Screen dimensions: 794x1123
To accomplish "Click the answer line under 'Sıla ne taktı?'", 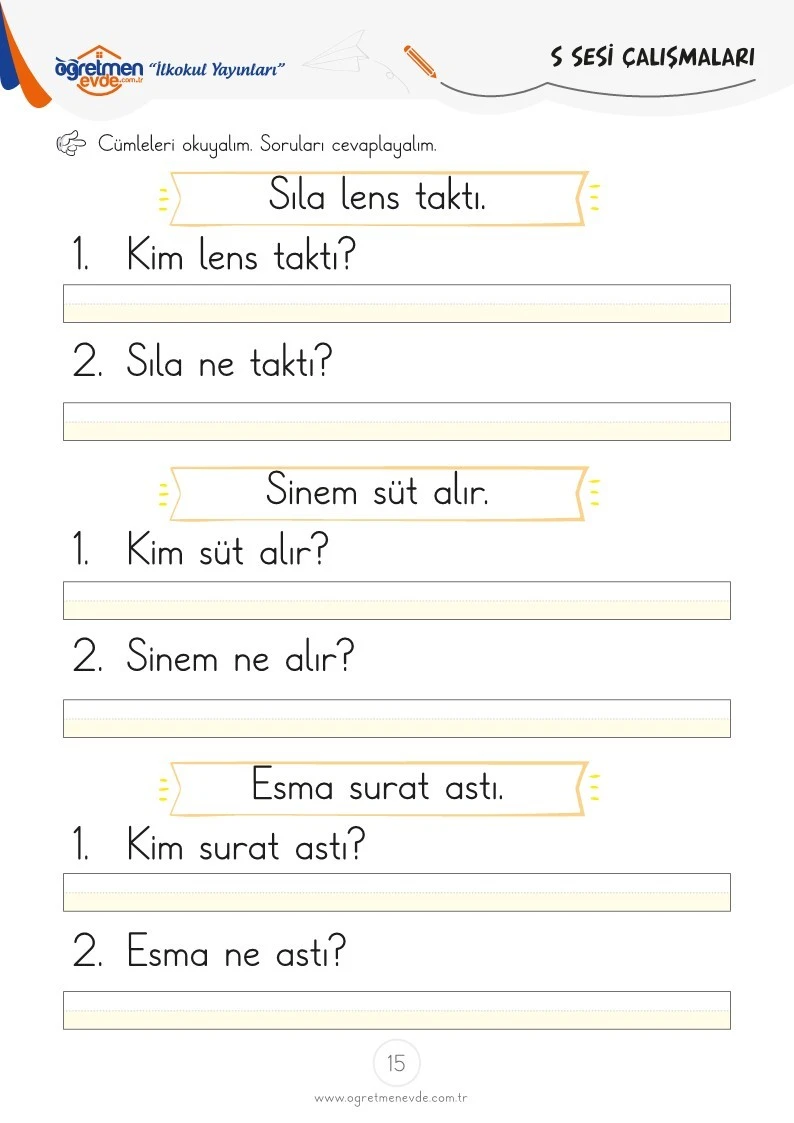I will tap(397, 421).
